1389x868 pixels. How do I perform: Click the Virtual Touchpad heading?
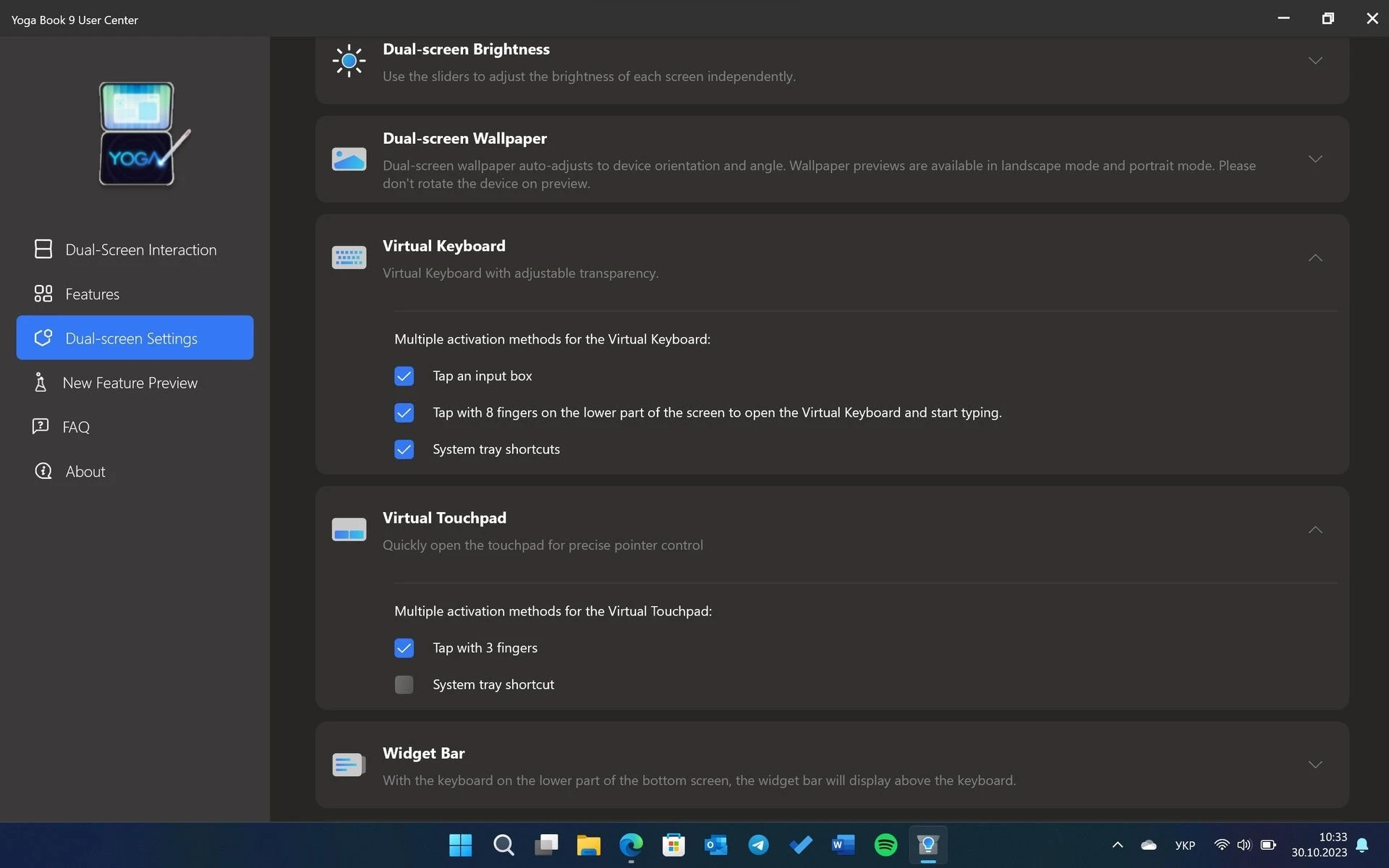coord(445,518)
